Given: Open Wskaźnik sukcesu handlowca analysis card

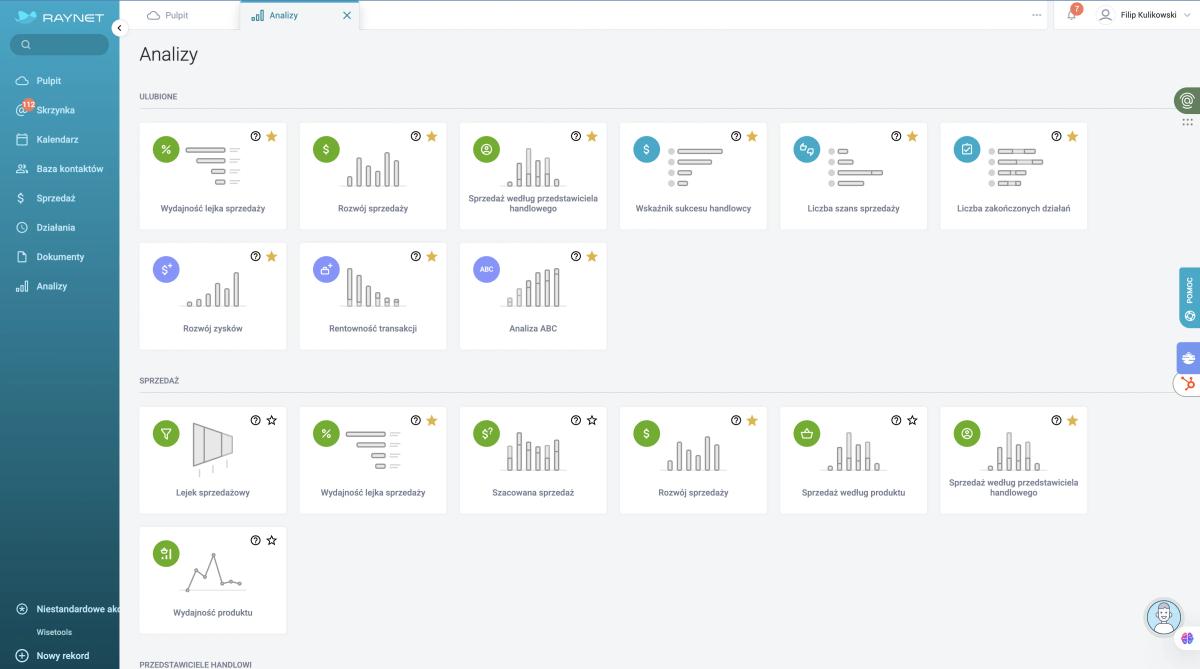Looking at the screenshot, I should [693, 176].
